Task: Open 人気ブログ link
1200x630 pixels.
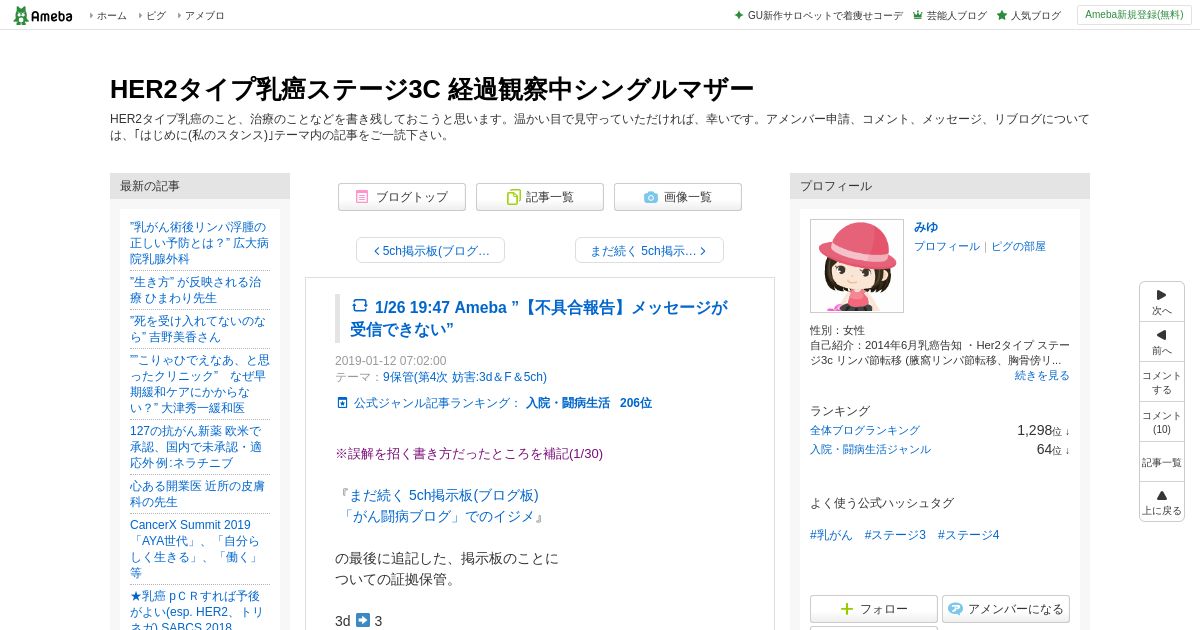Action: 1028,16
